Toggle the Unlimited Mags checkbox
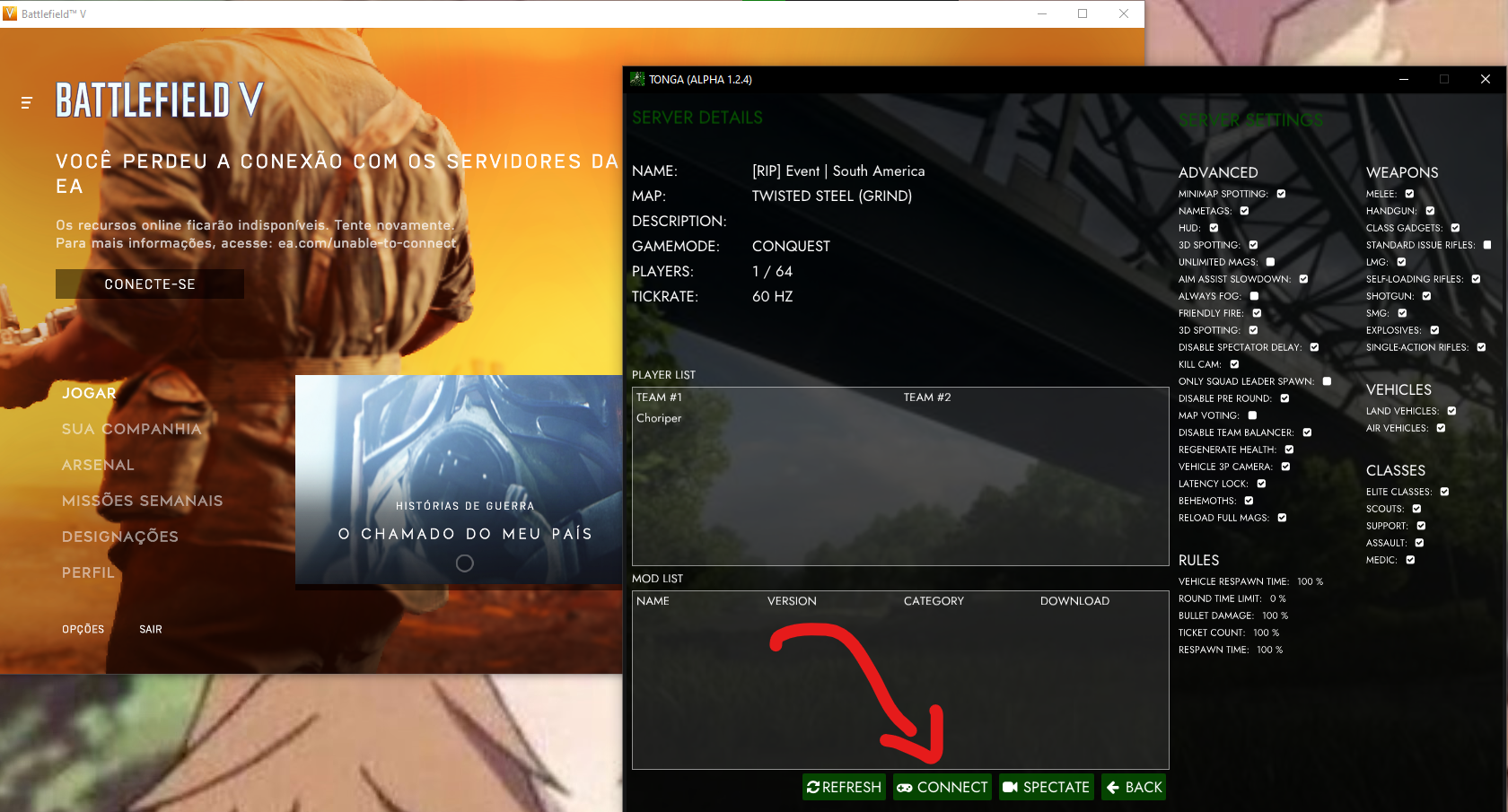The image size is (1508, 812). [1270, 262]
